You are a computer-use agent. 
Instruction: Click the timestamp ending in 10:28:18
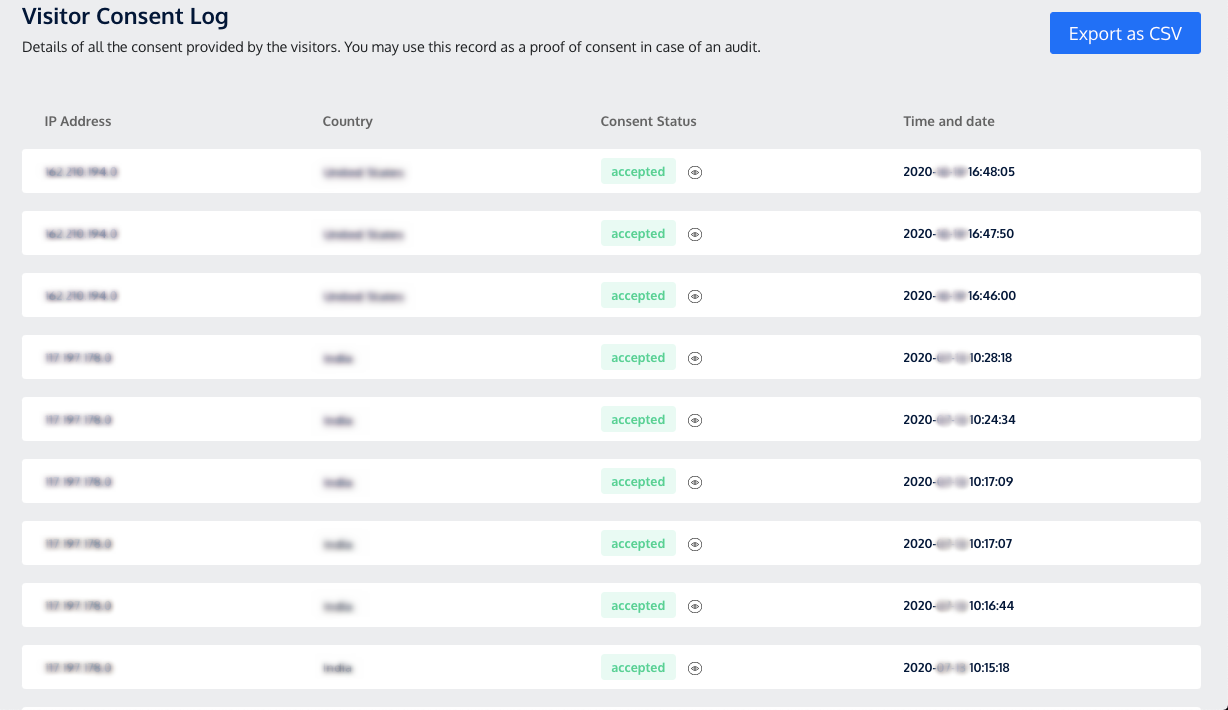coord(958,358)
